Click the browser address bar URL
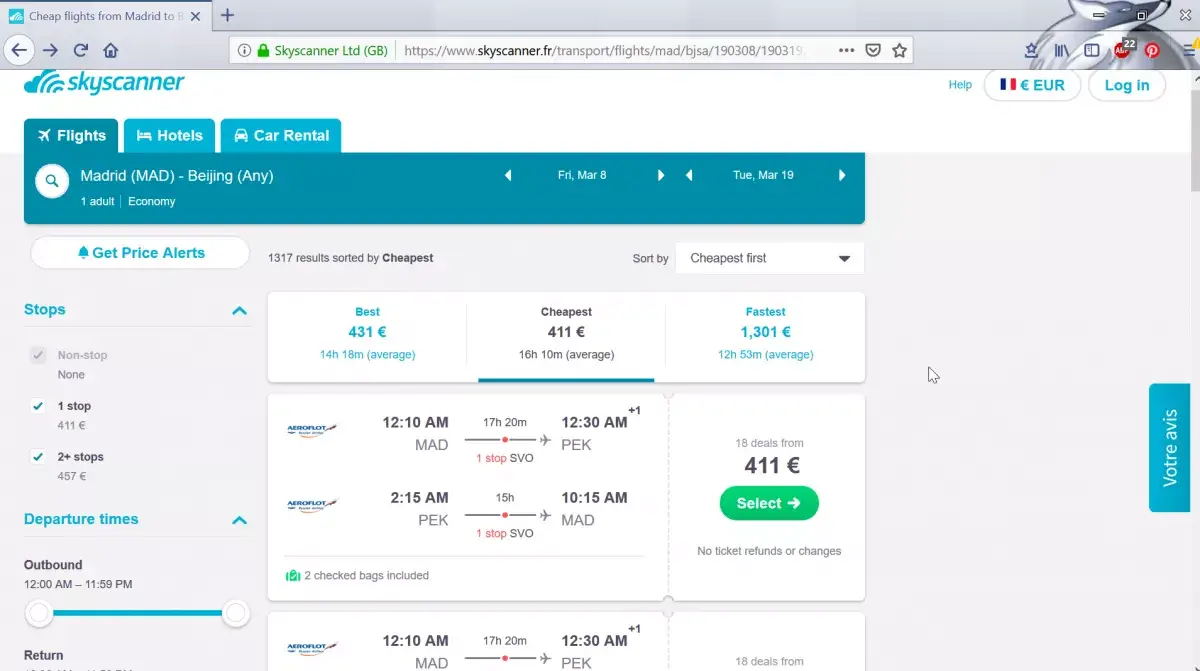This screenshot has width=1200, height=671. pyautogui.click(x=604, y=50)
